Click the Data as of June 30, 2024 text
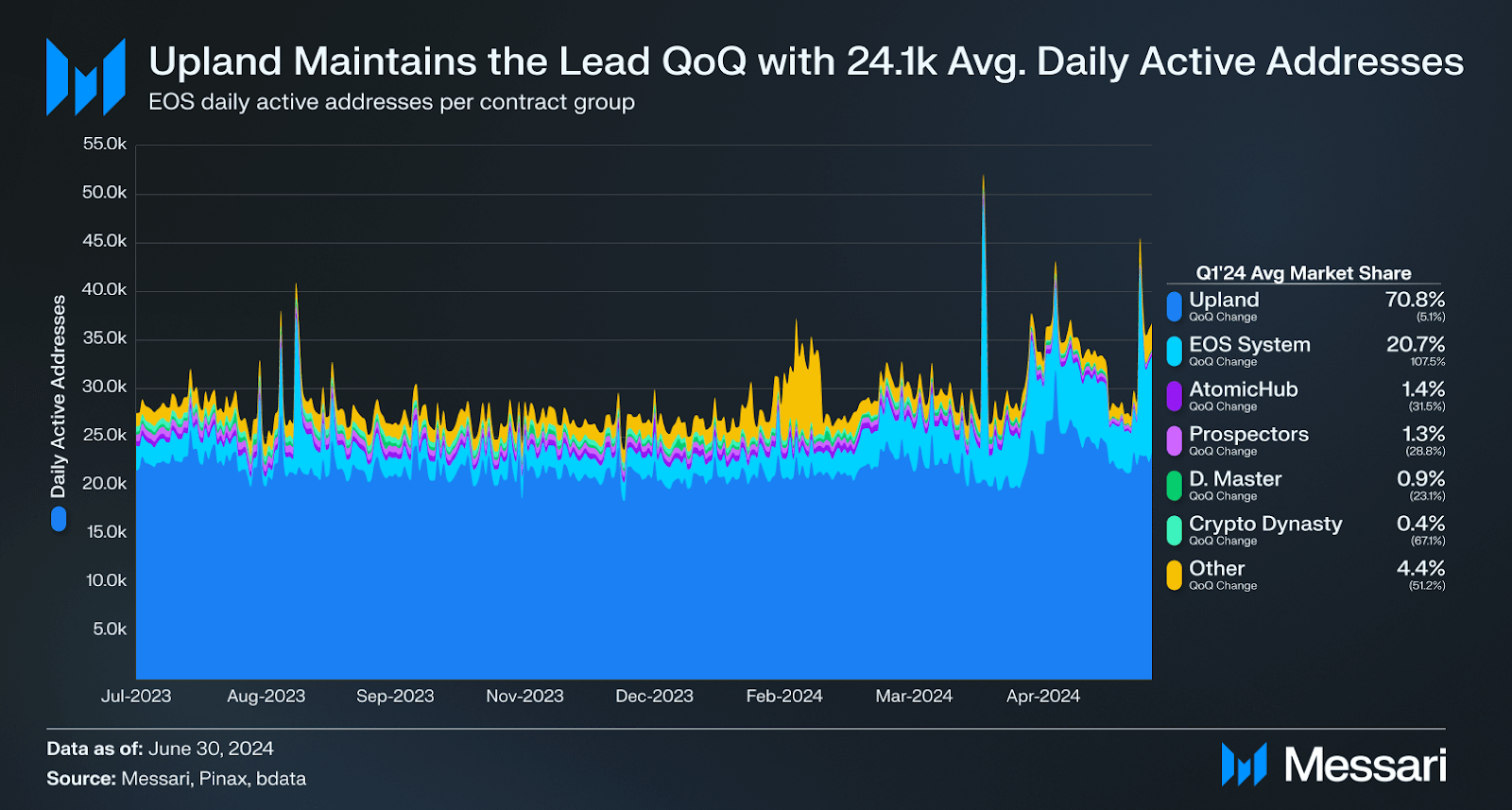 tap(161, 749)
